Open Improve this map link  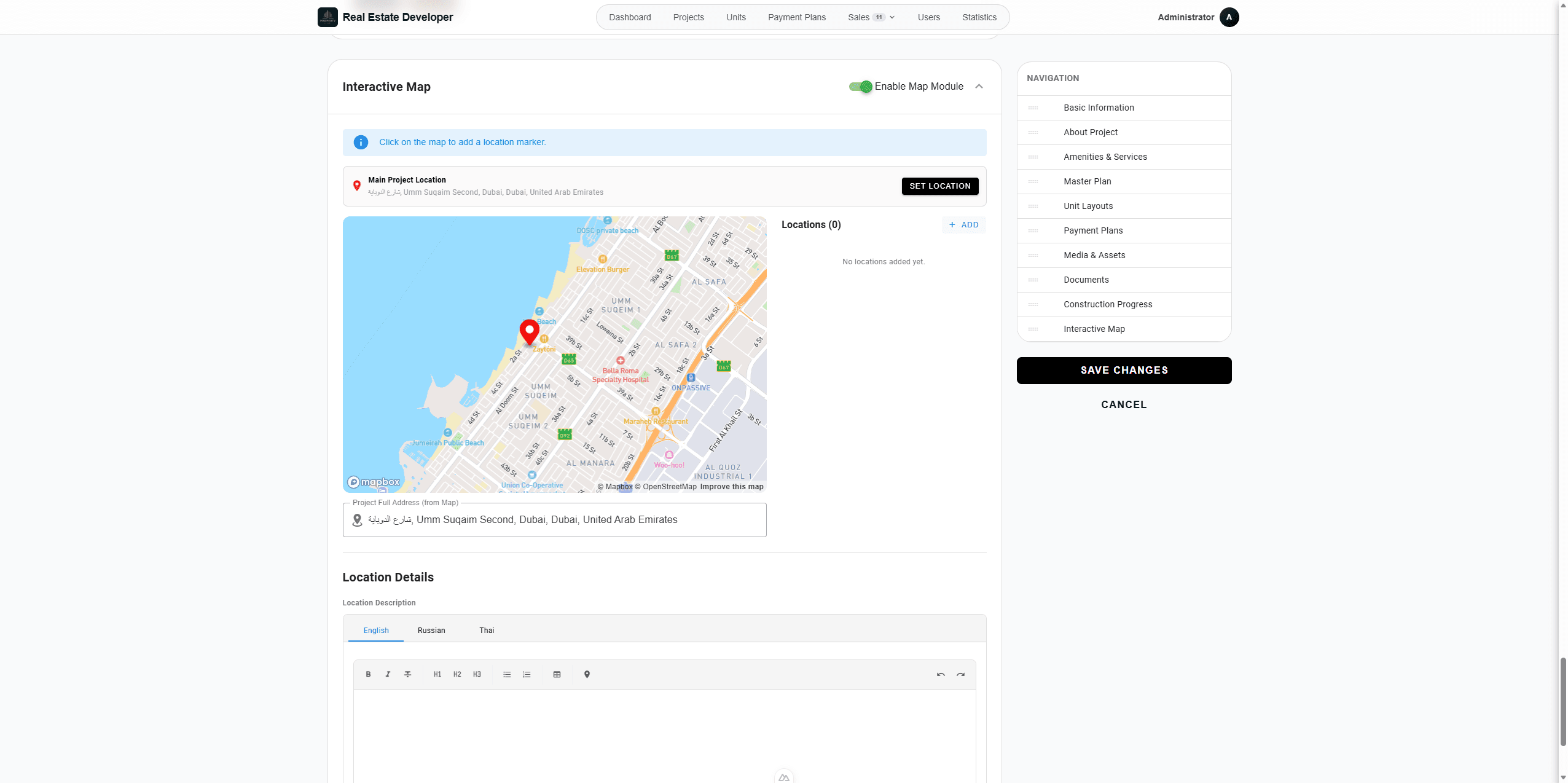click(731, 487)
